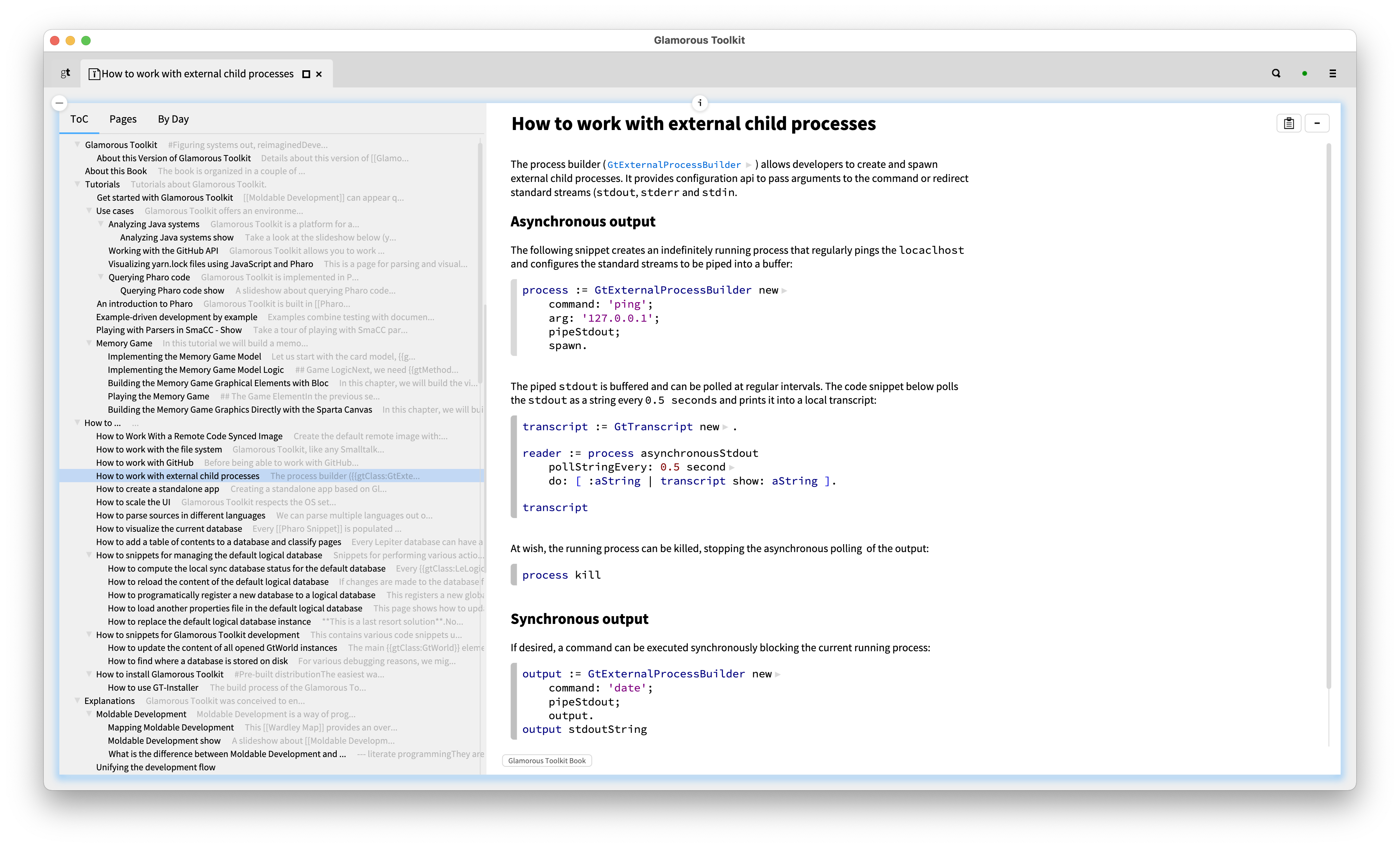Screen dimensions: 1400x848
Task: Click the gt home icon in the tab bar
Action: (x=65, y=73)
